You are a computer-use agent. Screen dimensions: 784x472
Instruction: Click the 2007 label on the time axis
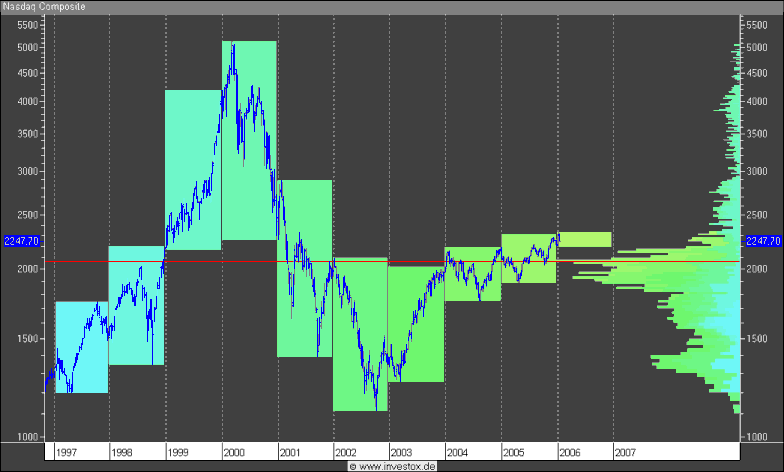point(626,453)
